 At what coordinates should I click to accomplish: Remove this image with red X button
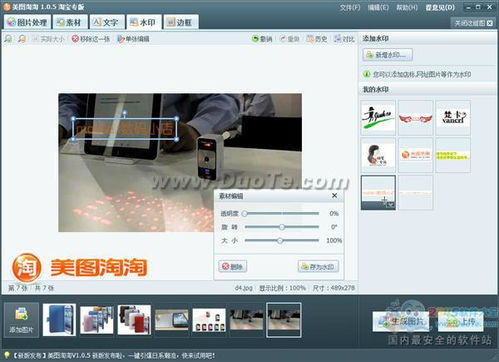[x=91, y=39]
